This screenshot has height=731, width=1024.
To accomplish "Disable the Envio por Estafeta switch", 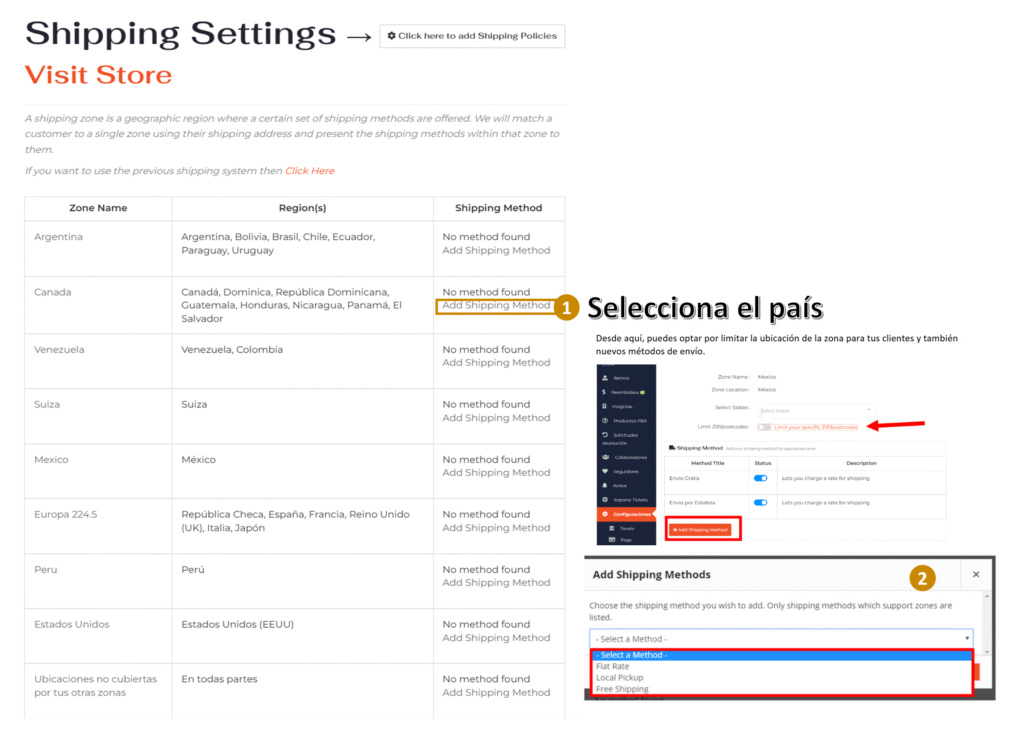I will pos(760,502).
